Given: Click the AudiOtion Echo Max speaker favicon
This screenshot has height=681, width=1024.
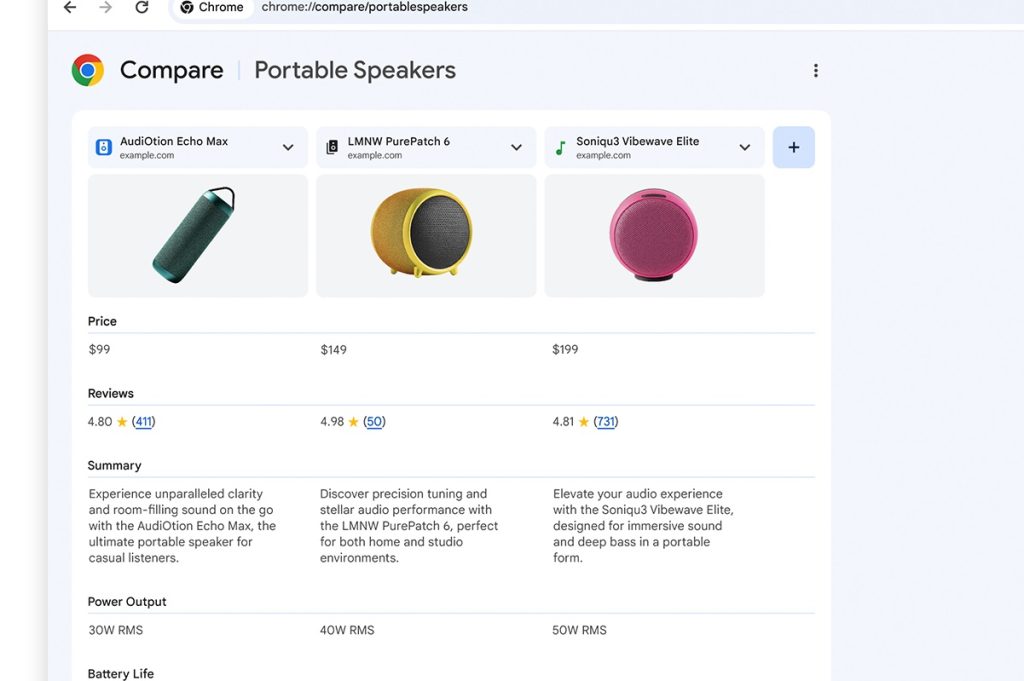Looking at the screenshot, I should click(x=104, y=148).
